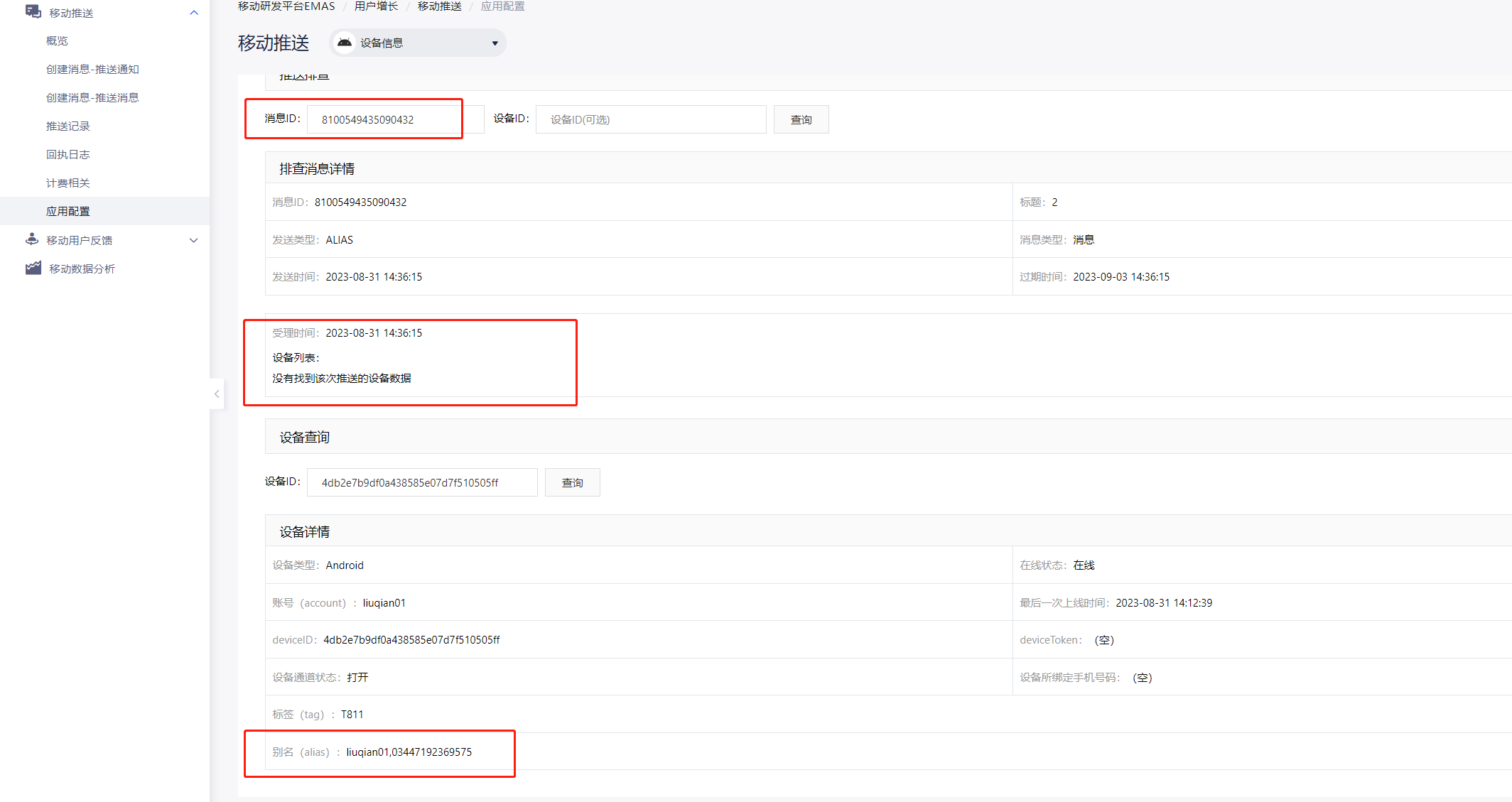Open 移动数据分析 section
This screenshot has height=802, width=1512.
[82, 269]
